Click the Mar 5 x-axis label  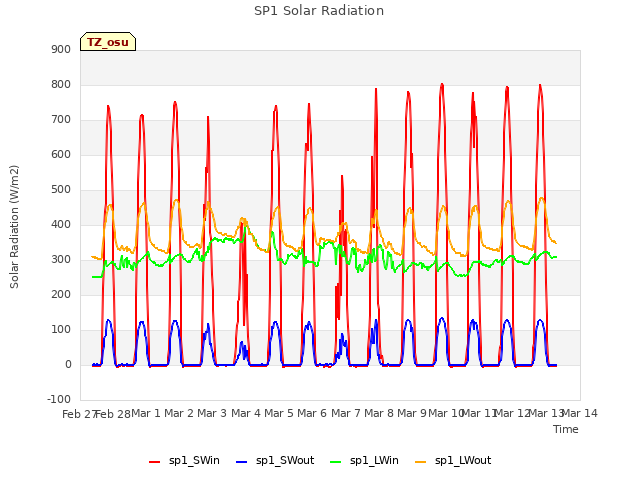point(279,413)
